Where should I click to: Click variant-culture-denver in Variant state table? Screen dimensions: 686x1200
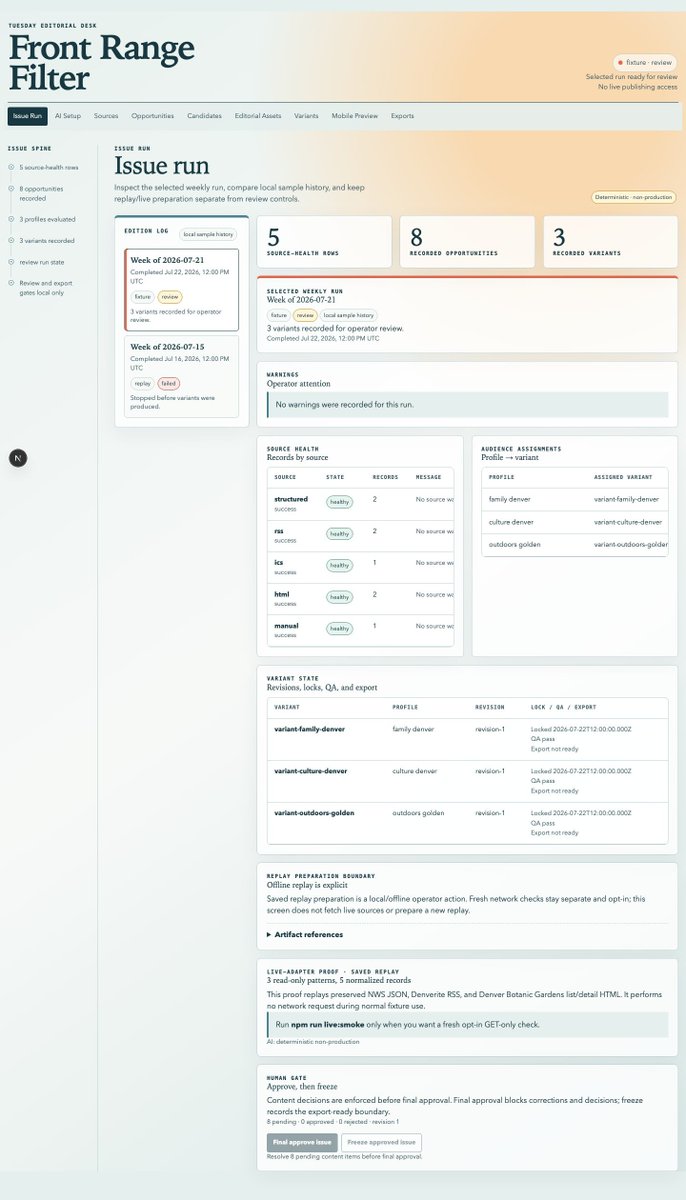pos(310,771)
